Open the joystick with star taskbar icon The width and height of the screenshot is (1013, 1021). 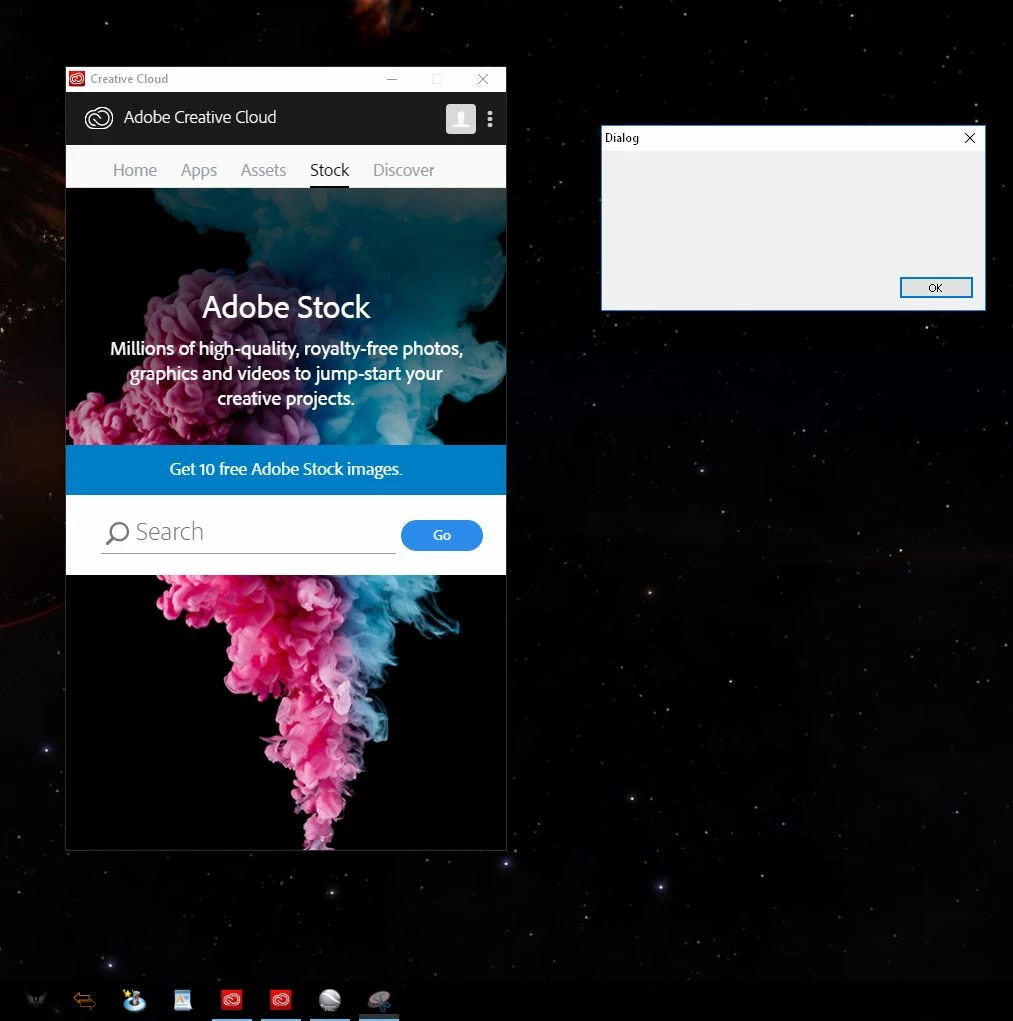[x=134, y=1000]
